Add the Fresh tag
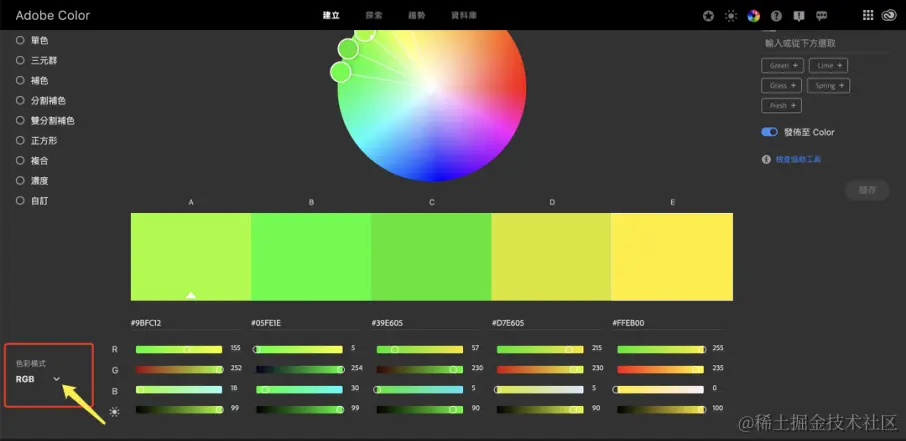The image size is (906, 441). [782, 106]
